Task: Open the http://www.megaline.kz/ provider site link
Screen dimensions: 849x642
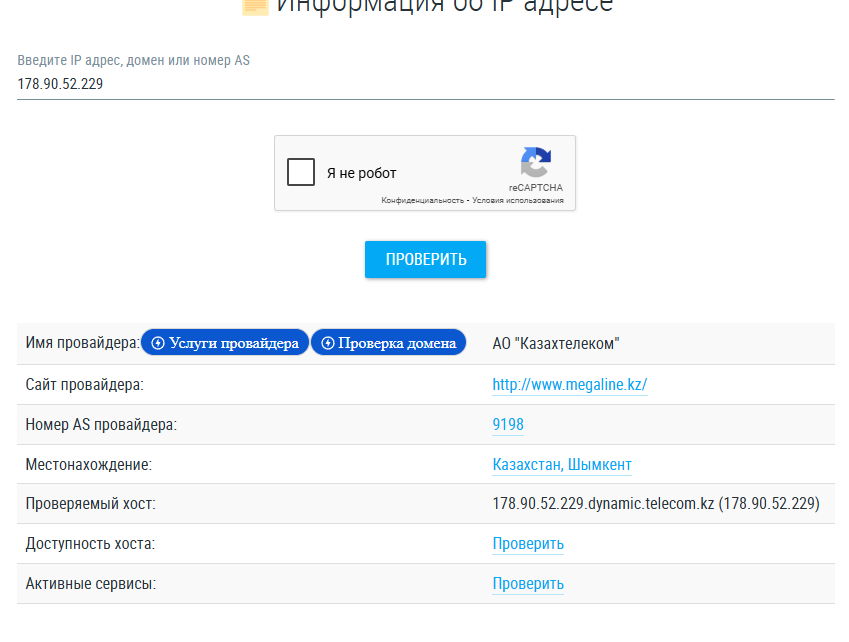Action: 570,384
